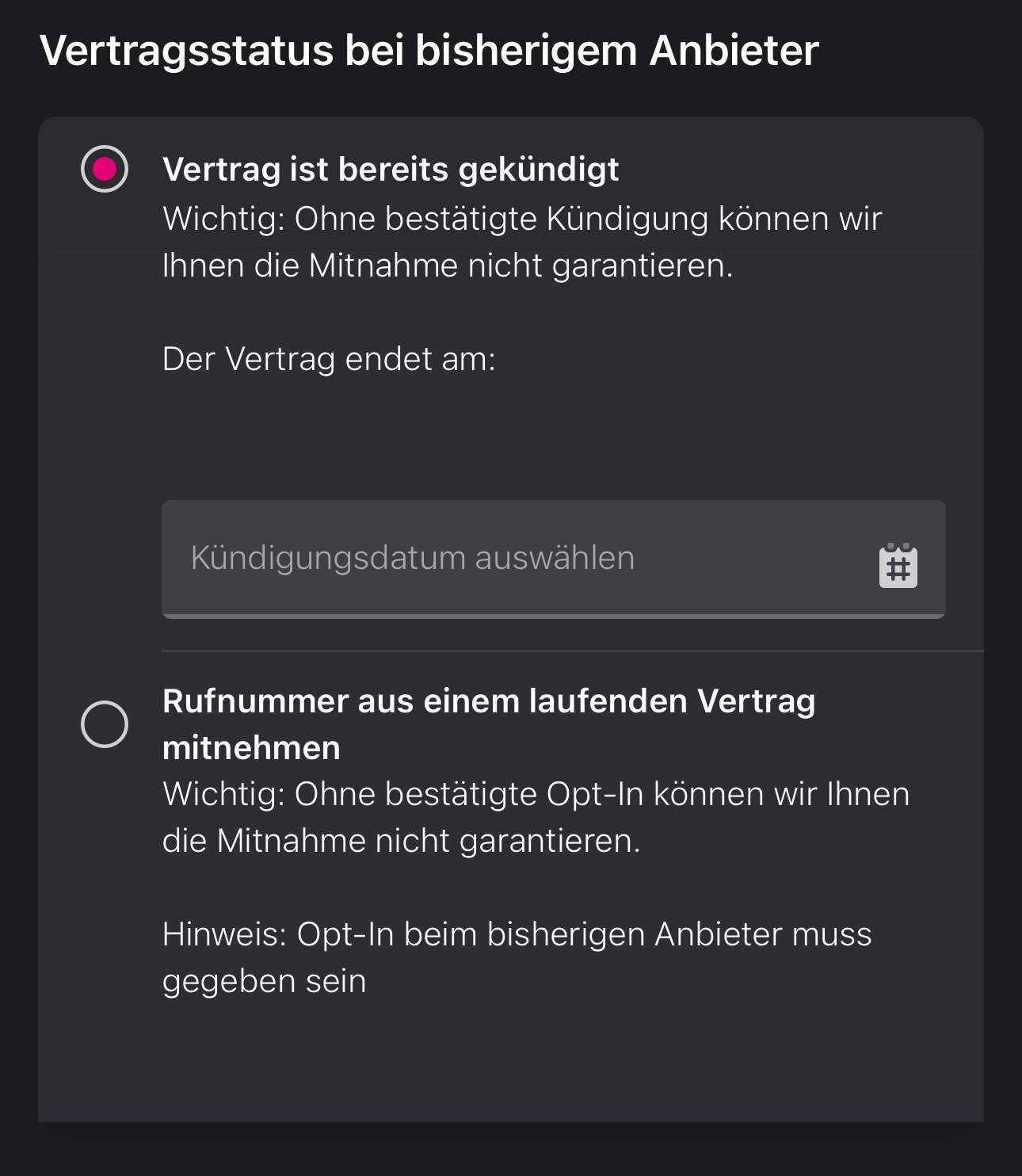1022x1176 pixels.
Task: Click the divider line between the two options
Action: 572,651
